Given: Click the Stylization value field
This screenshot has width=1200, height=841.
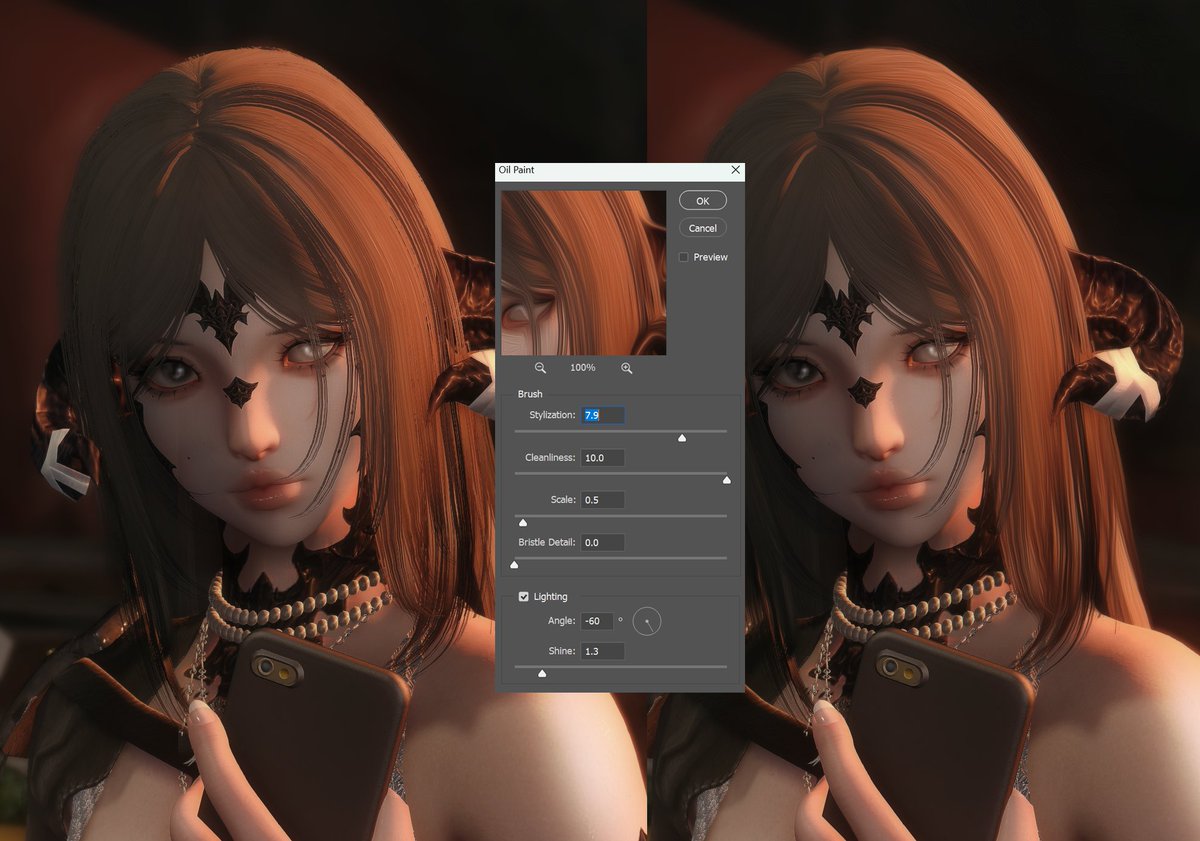Looking at the screenshot, I should coord(603,415).
